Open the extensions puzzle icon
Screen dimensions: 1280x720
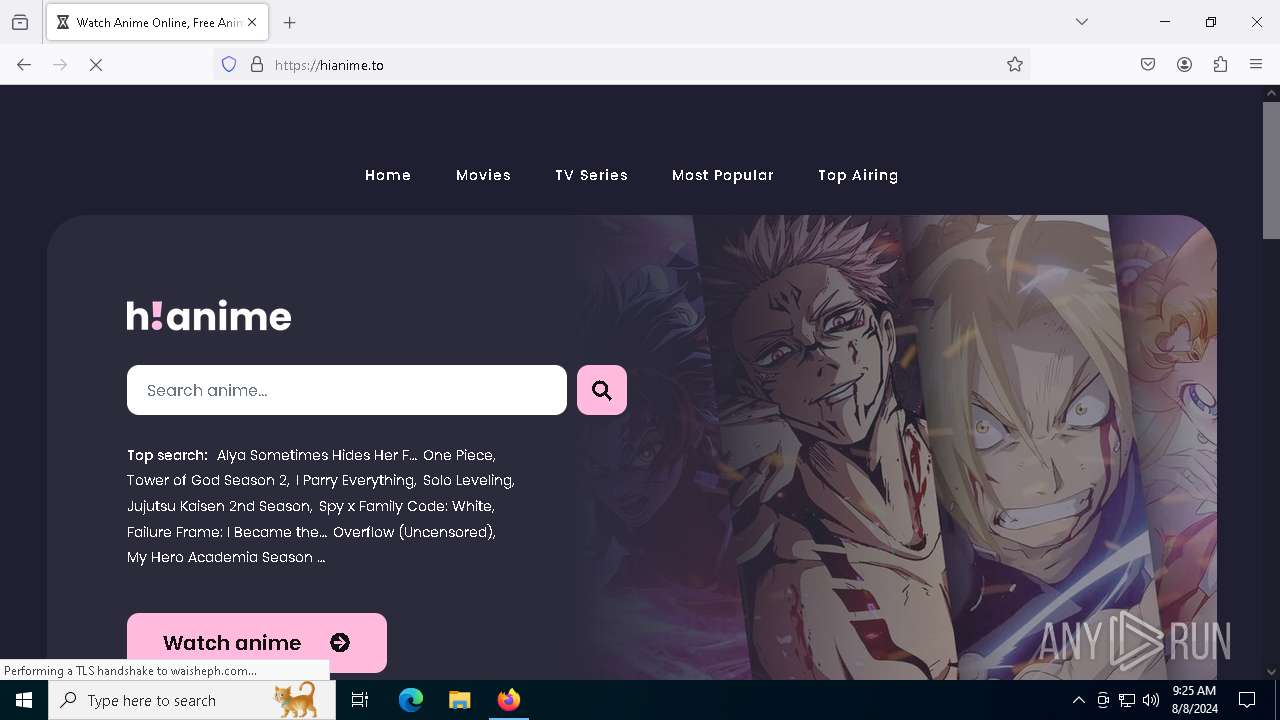[x=1220, y=65]
